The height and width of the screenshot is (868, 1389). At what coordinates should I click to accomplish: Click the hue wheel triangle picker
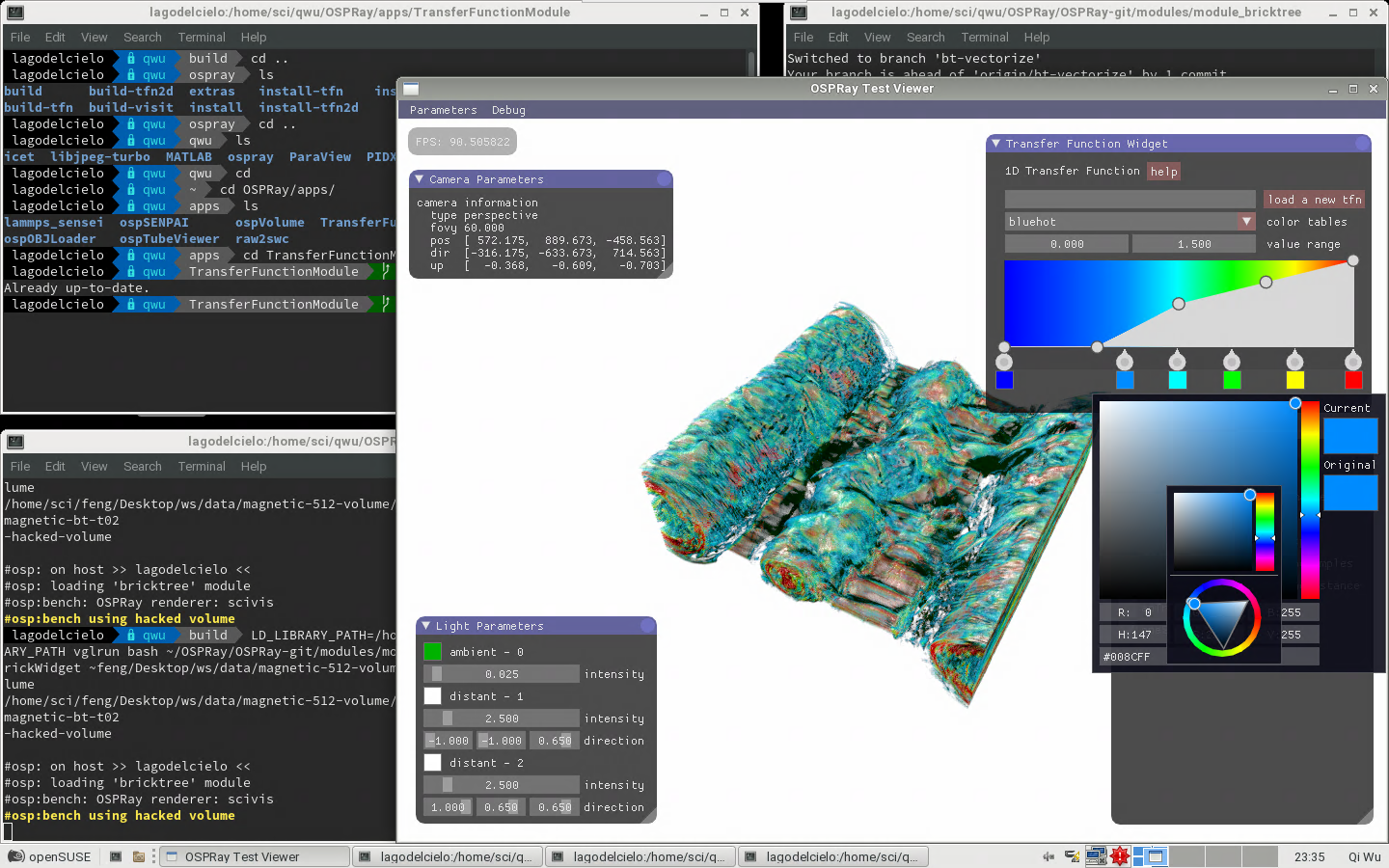click(1221, 618)
